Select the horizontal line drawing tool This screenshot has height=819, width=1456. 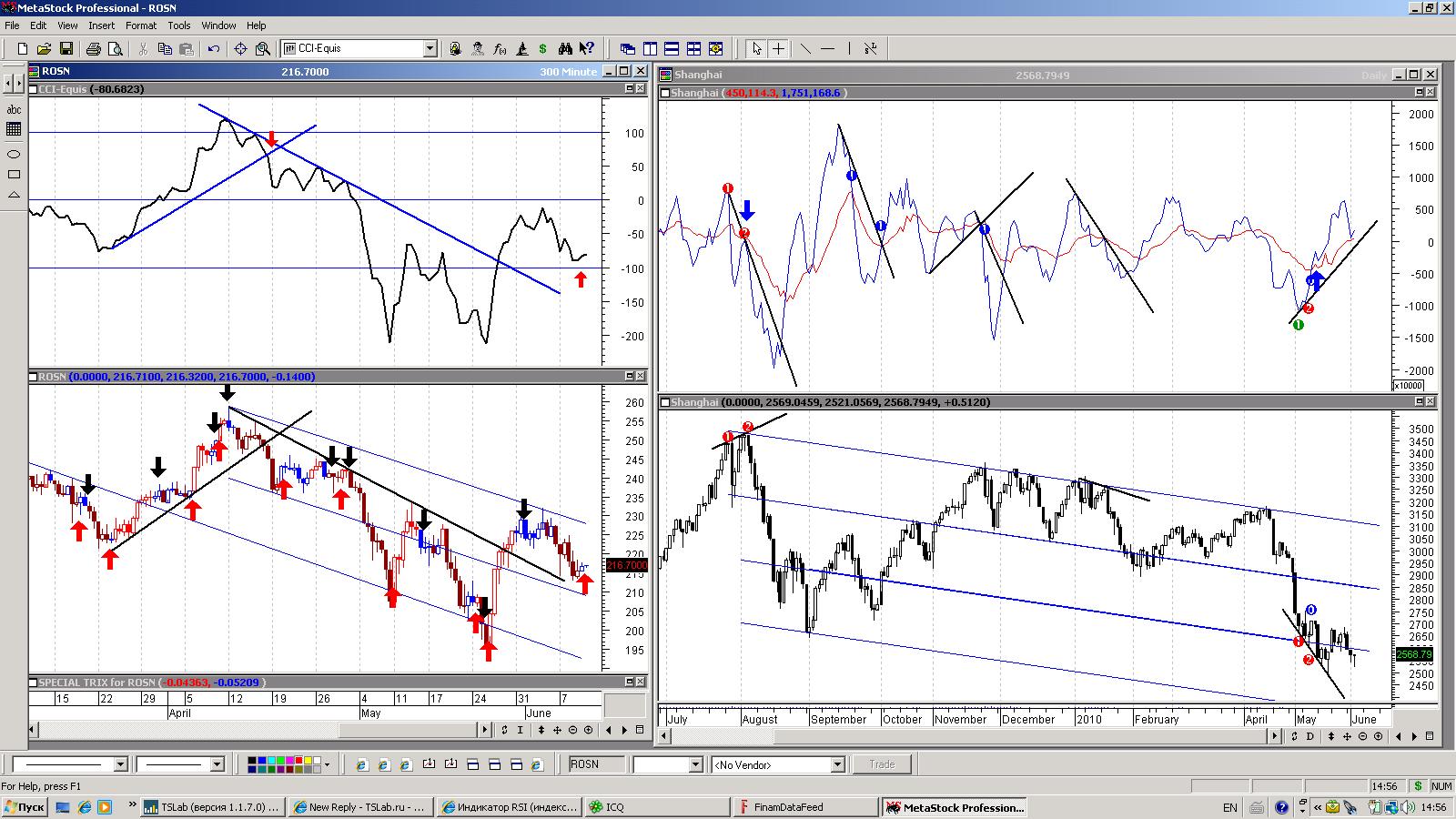[x=827, y=49]
